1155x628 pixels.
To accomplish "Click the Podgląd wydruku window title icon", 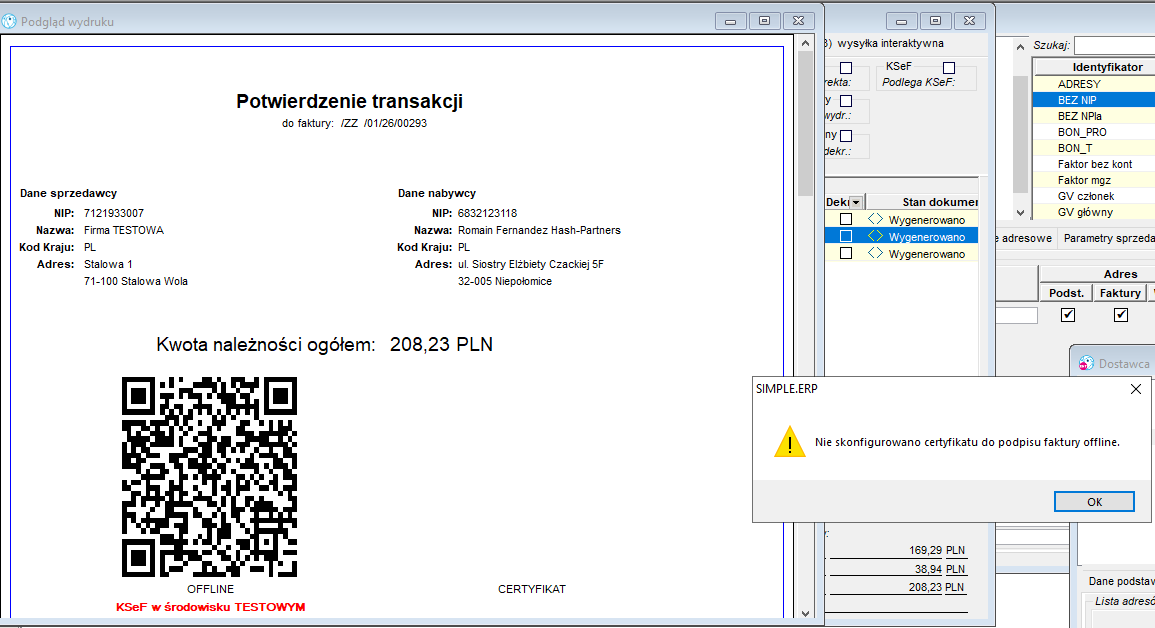I will coord(9,21).
